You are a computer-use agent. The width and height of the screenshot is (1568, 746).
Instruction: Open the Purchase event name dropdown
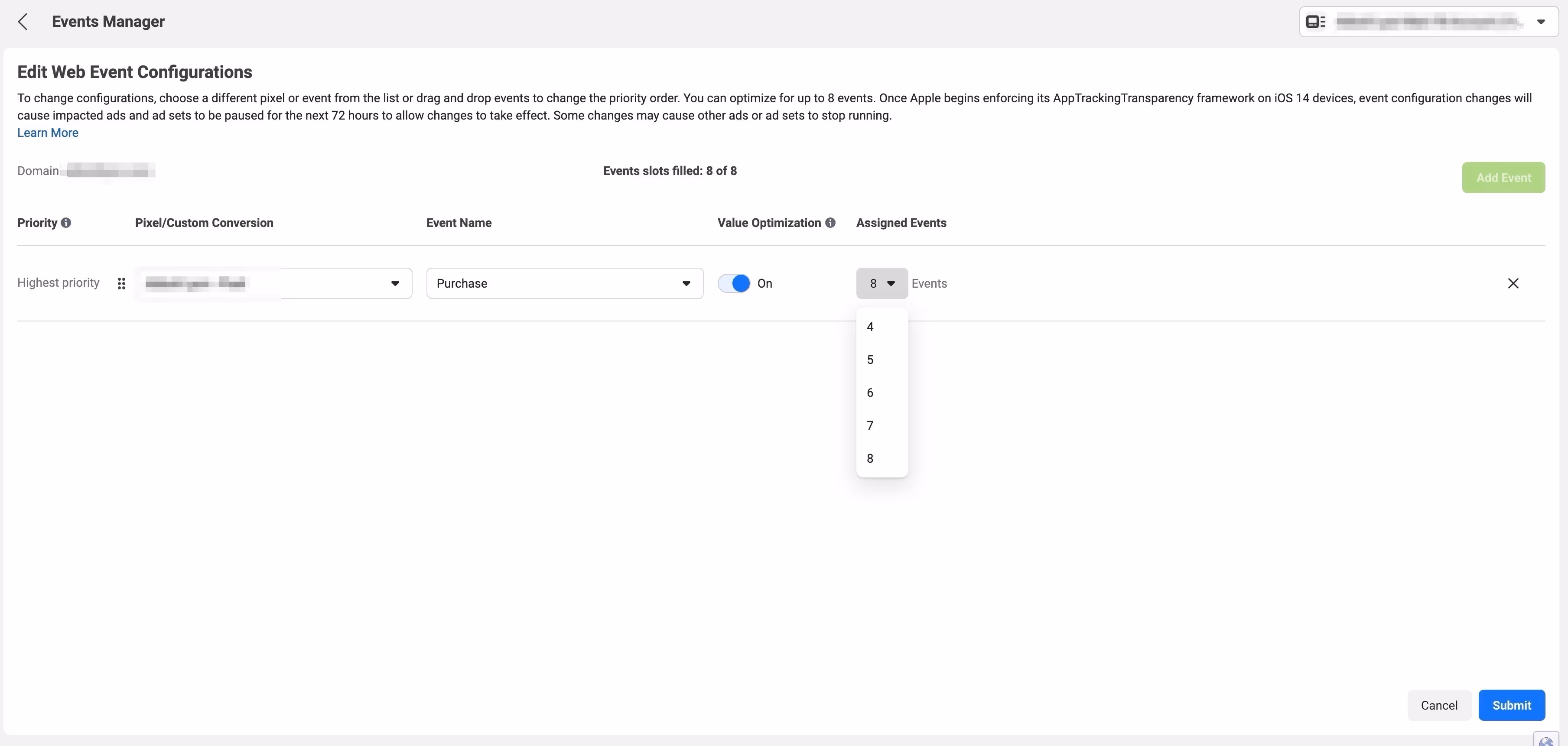(x=564, y=284)
